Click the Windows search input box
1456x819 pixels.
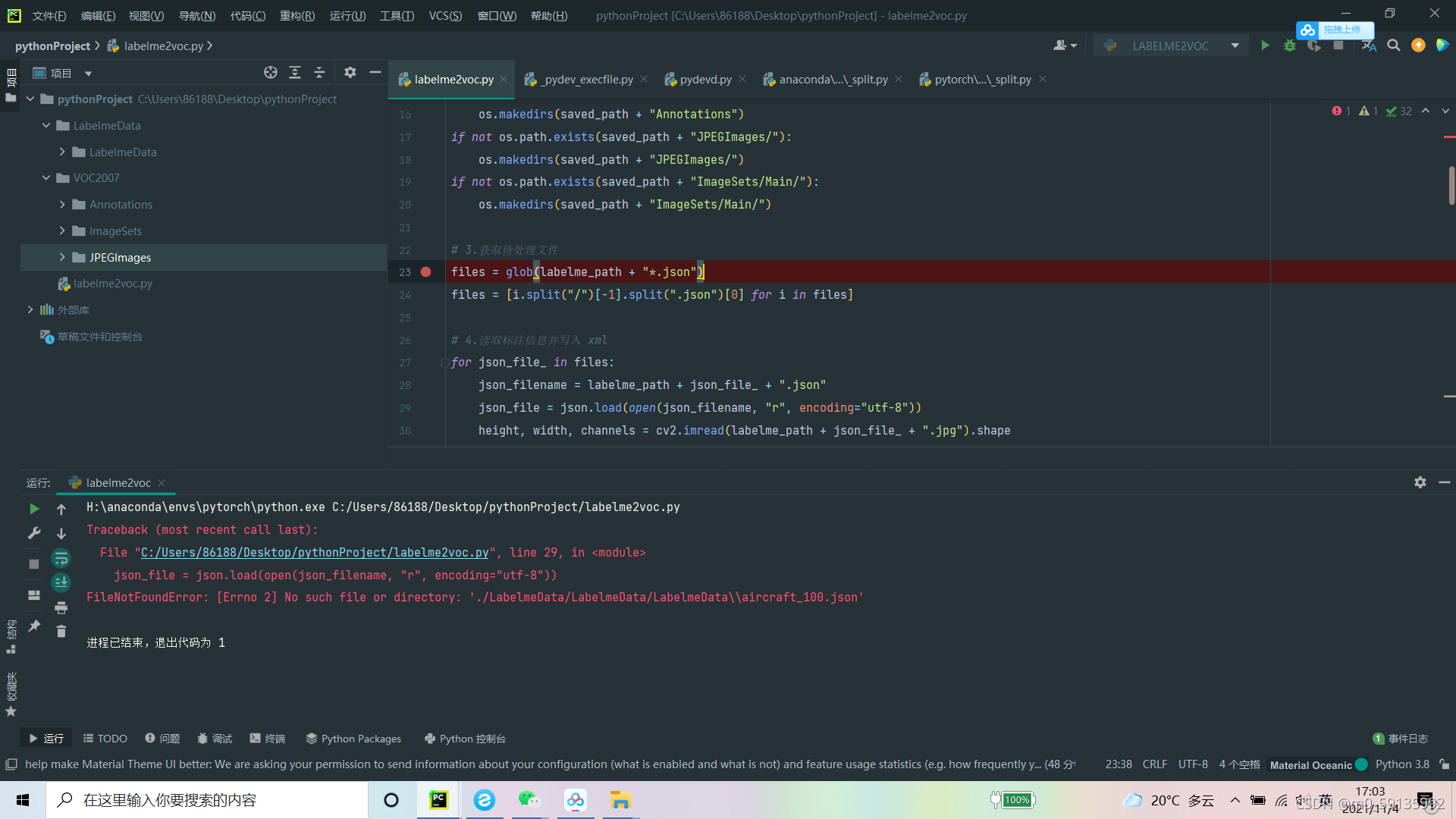point(205,799)
